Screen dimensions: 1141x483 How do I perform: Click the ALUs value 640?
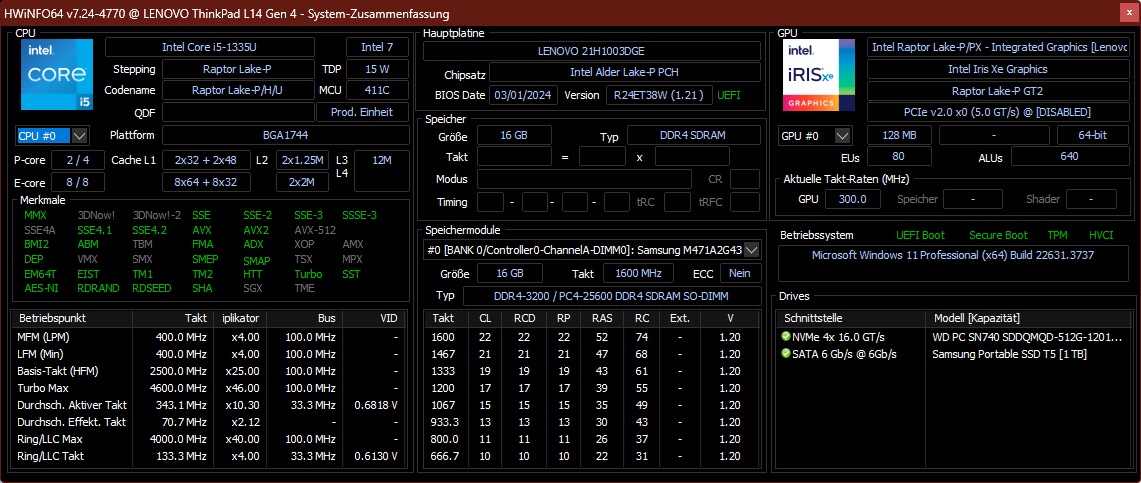[1069, 156]
